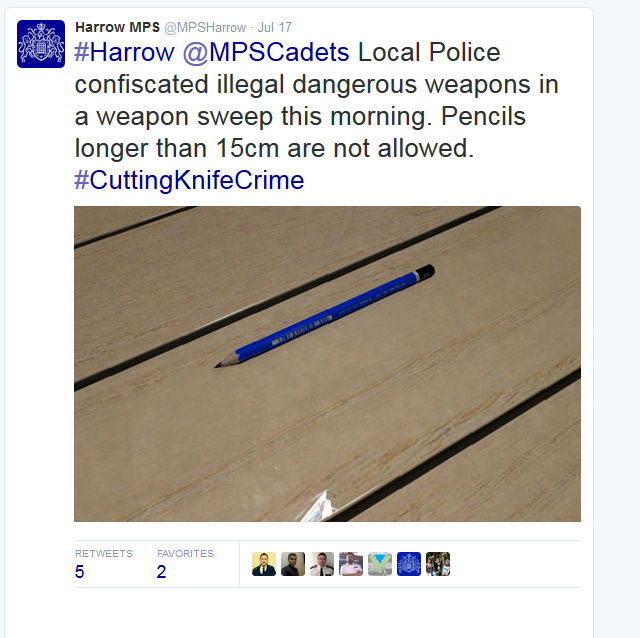This screenshot has width=640, height=638.
Task: Click the green V logo avatar
Action: 380,564
